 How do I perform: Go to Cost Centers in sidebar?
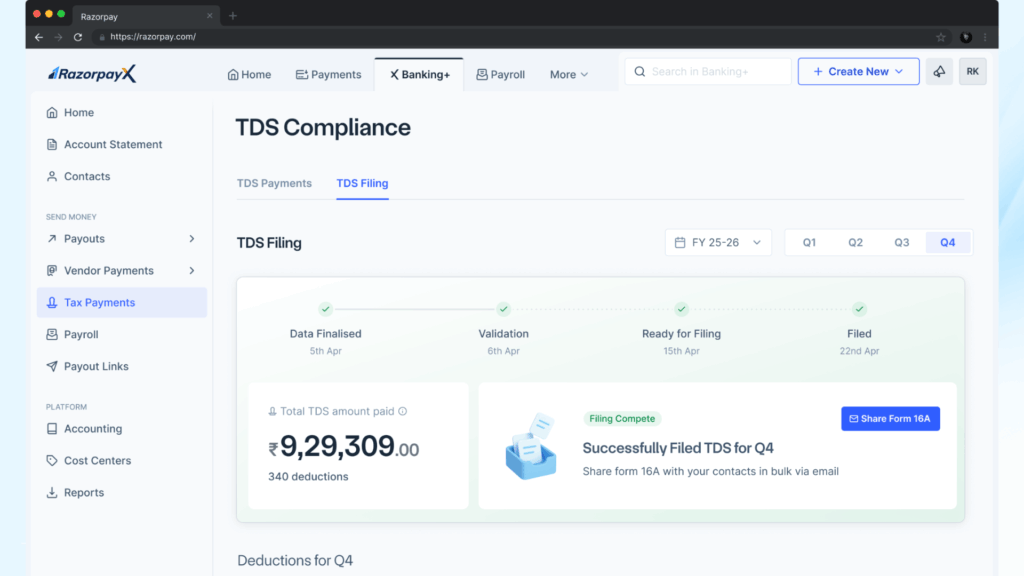click(97, 461)
